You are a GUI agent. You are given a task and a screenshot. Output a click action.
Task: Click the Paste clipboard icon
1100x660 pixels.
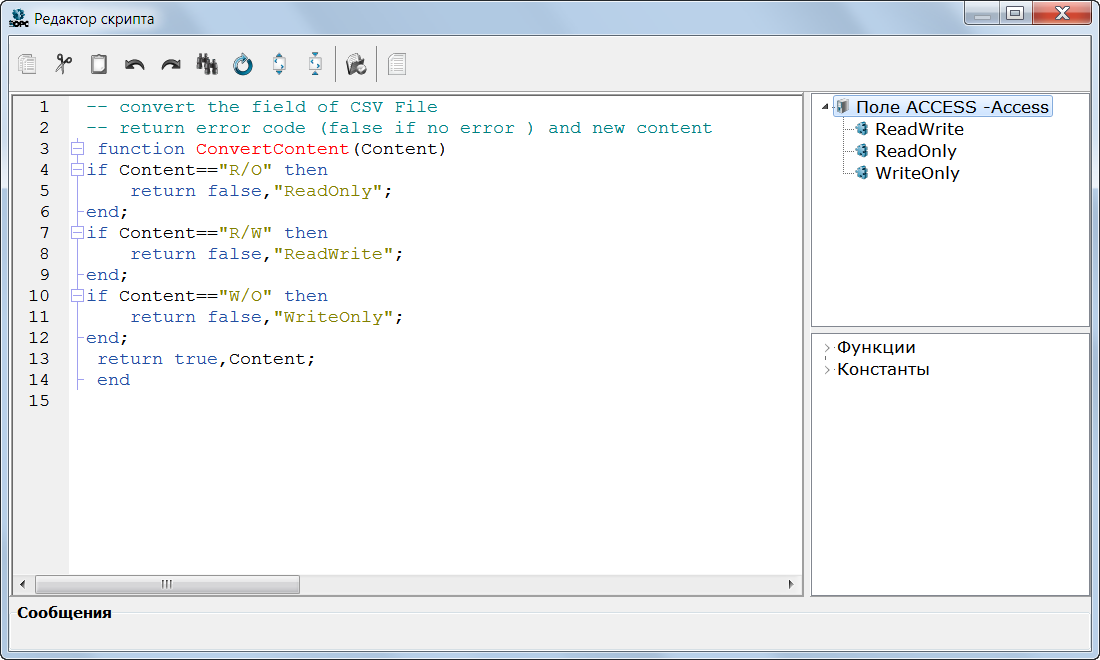tap(99, 64)
